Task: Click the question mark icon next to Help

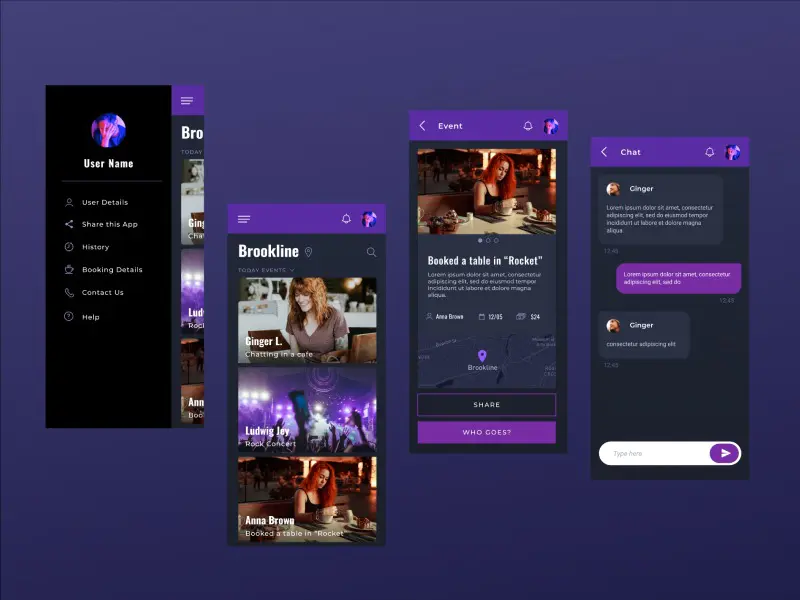Action: coord(68,316)
